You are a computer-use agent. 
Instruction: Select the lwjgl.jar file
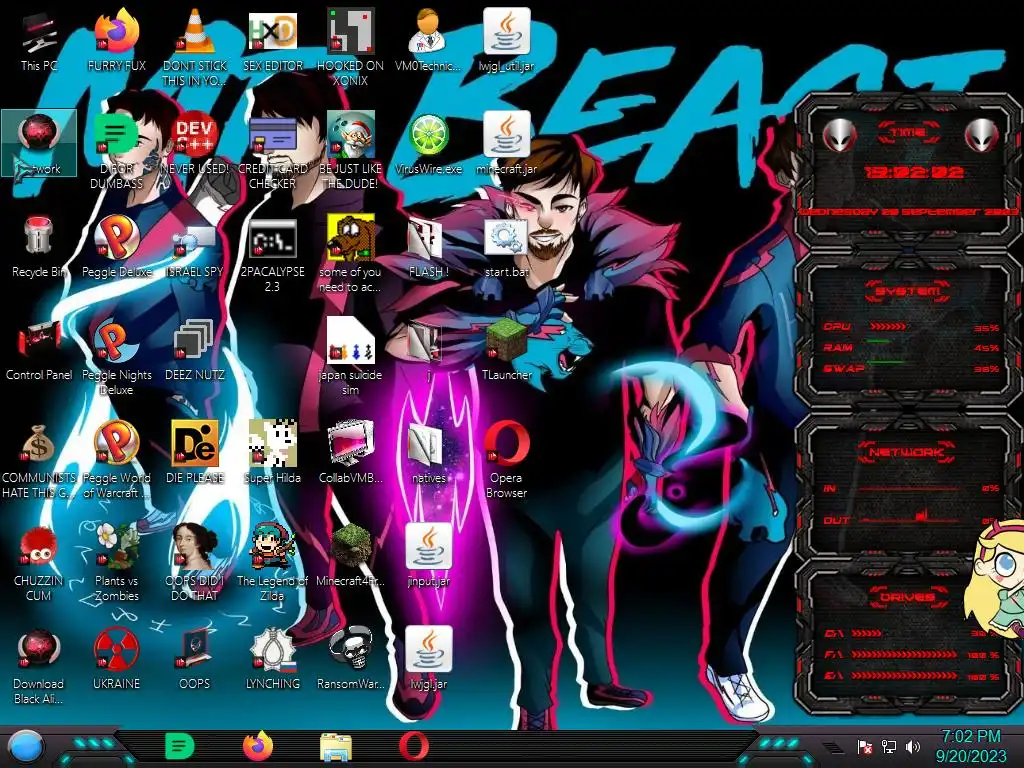click(428, 658)
